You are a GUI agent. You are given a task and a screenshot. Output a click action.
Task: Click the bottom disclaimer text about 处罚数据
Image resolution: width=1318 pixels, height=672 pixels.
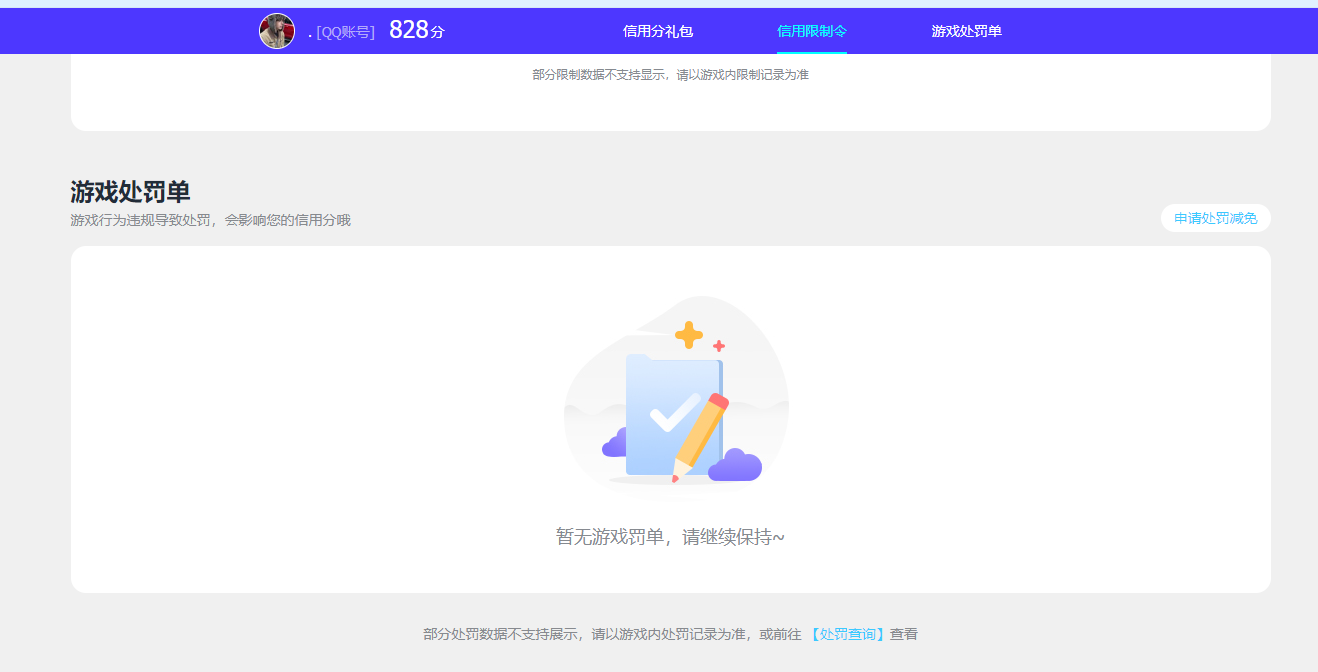[668, 634]
